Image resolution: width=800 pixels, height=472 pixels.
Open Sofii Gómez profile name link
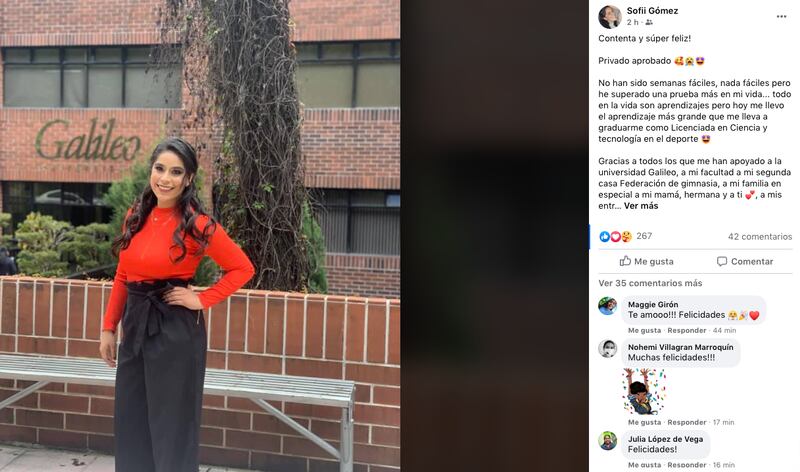[652, 11]
